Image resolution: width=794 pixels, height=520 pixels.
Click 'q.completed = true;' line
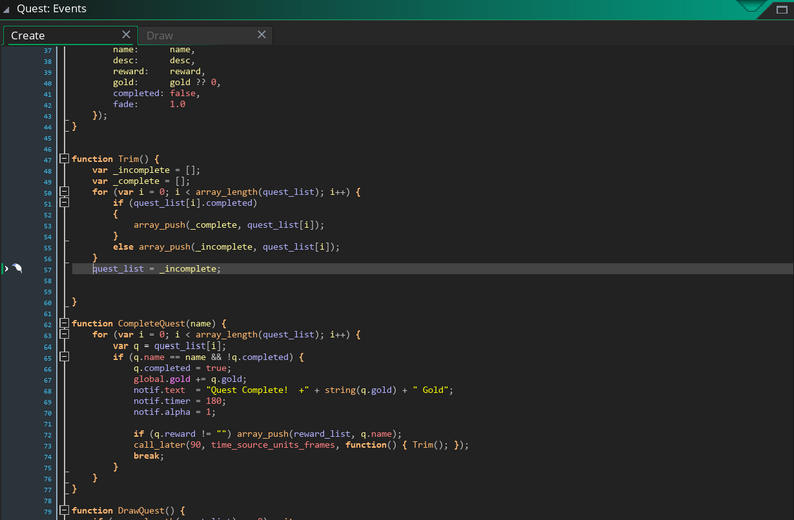tap(182, 368)
